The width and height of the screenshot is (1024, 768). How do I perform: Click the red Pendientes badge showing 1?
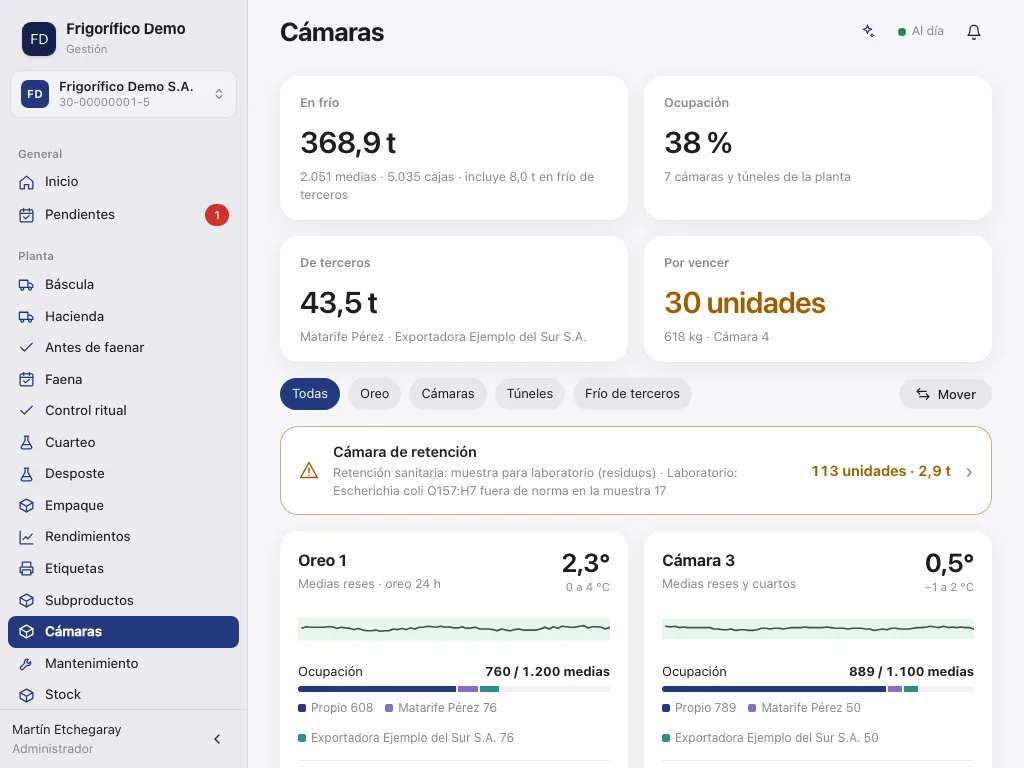point(217,215)
